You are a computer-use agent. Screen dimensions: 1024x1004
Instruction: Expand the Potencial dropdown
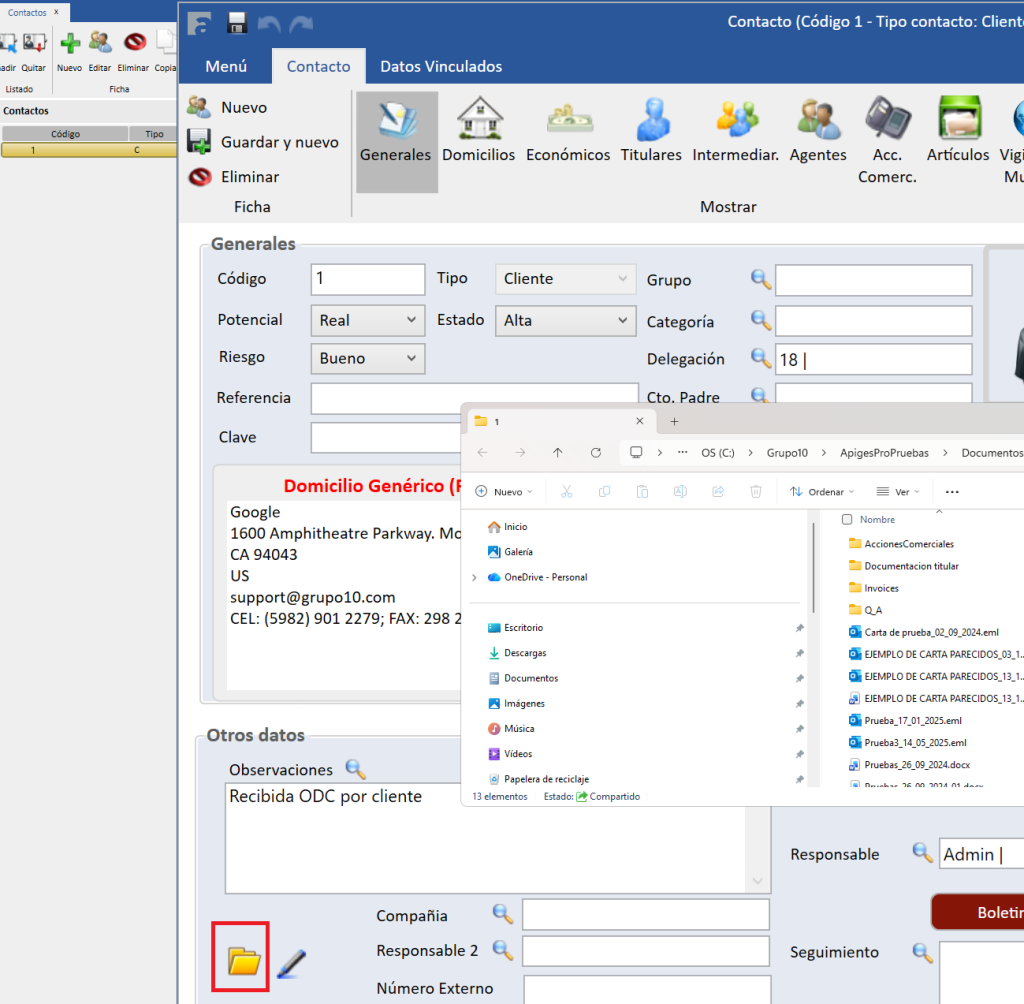(x=411, y=320)
